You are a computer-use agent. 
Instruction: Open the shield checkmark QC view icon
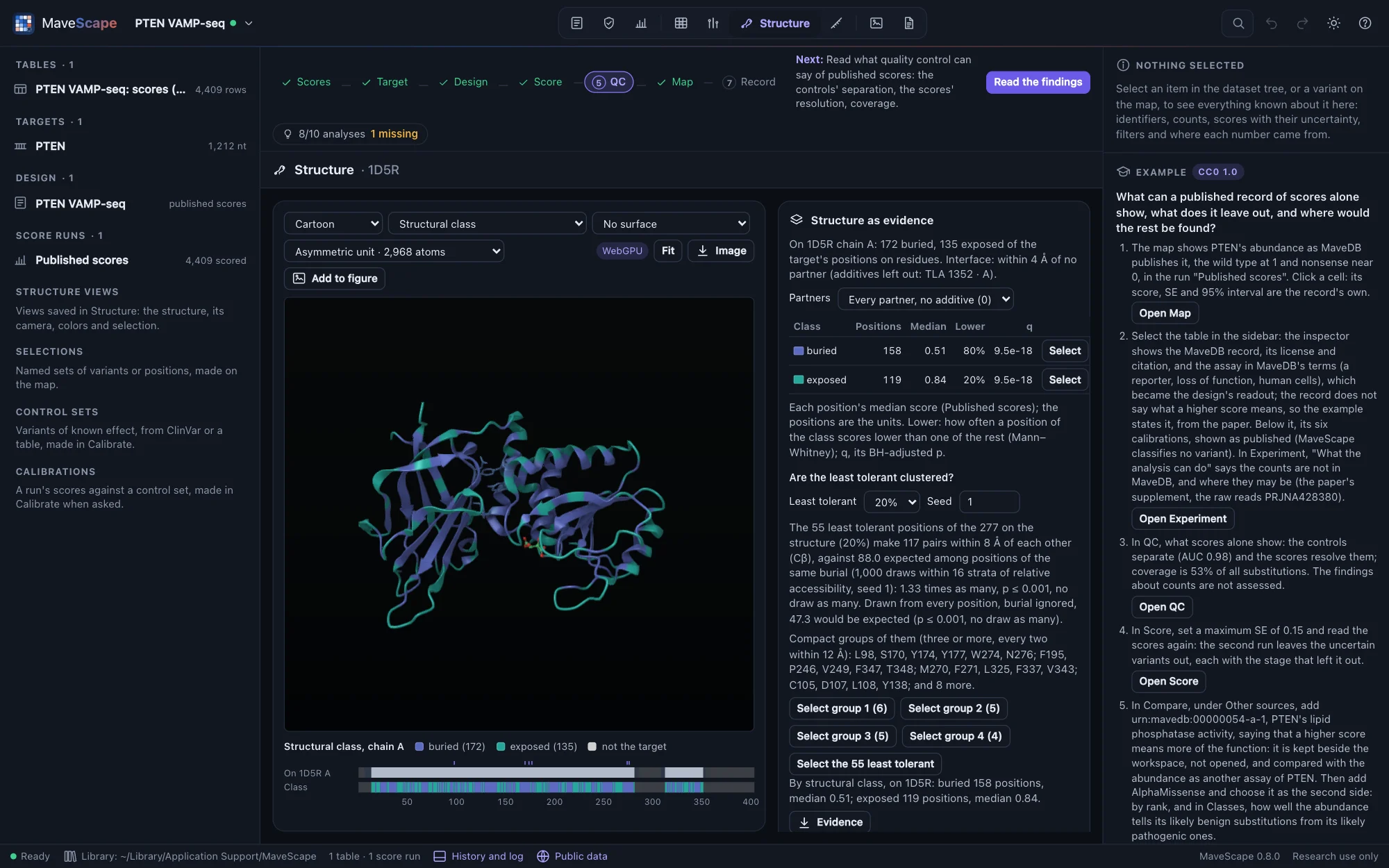tap(609, 23)
